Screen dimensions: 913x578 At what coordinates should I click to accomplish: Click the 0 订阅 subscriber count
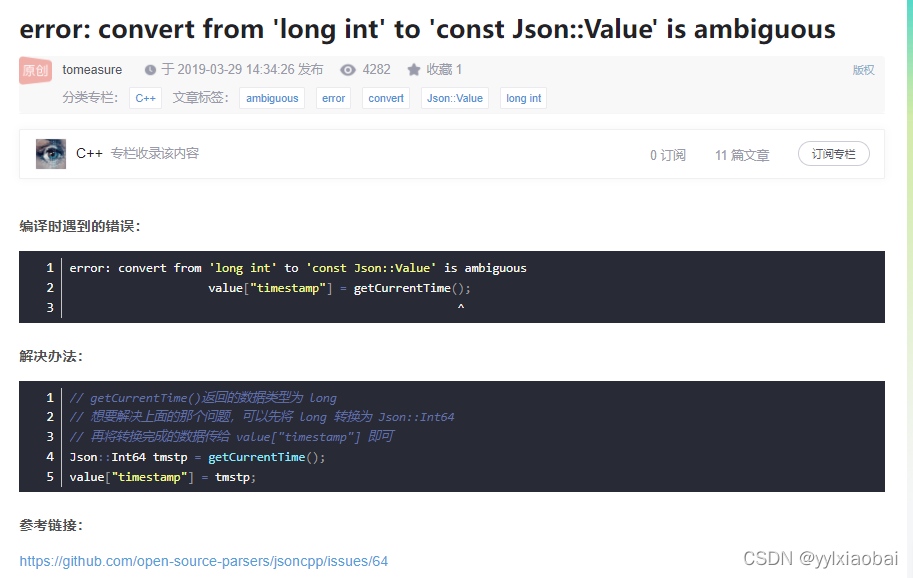pos(668,153)
